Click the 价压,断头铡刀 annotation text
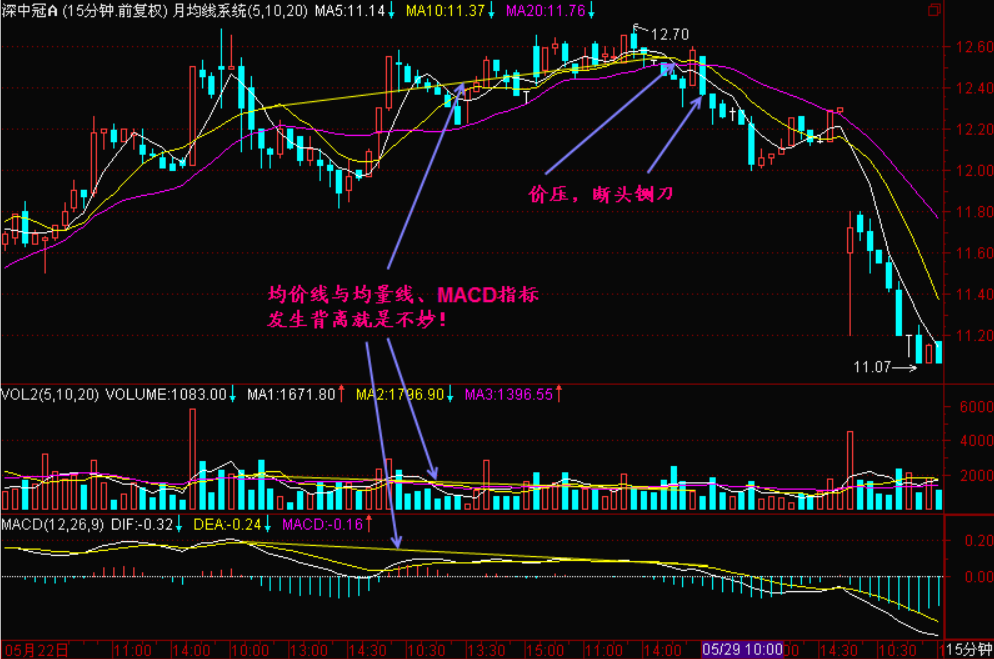This screenshot has height=659, width=994. [x=600, y=195]
